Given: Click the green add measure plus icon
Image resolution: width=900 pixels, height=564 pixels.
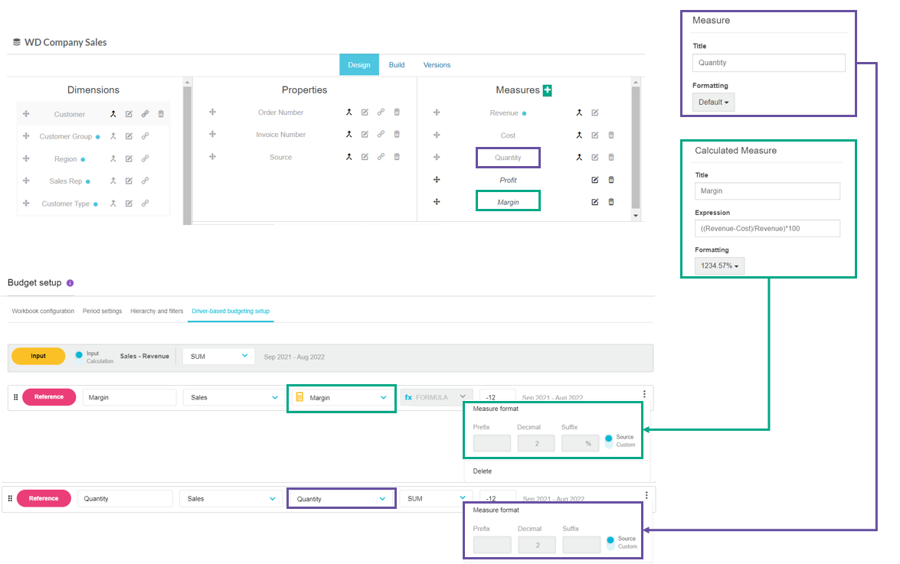Looking at the screenshot, I should pyautogui.click(x=547, y=90).
